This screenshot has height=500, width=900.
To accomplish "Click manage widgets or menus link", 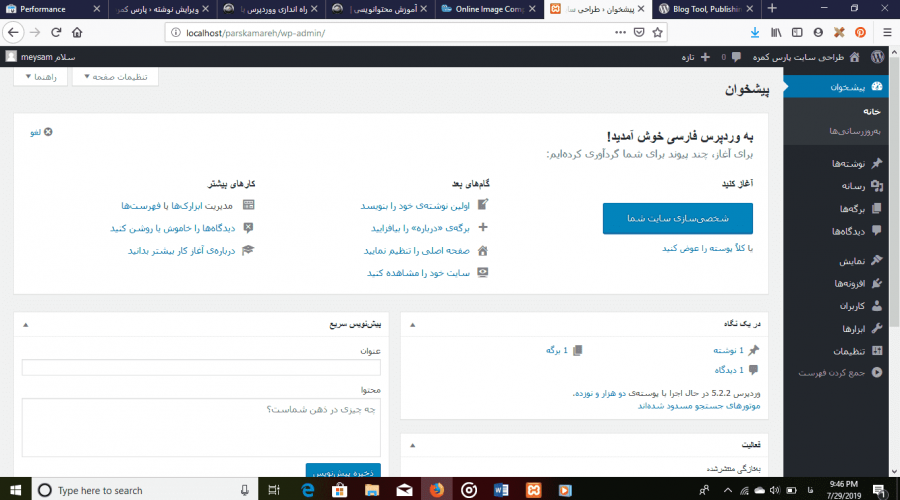I will (x=177, y=206).
